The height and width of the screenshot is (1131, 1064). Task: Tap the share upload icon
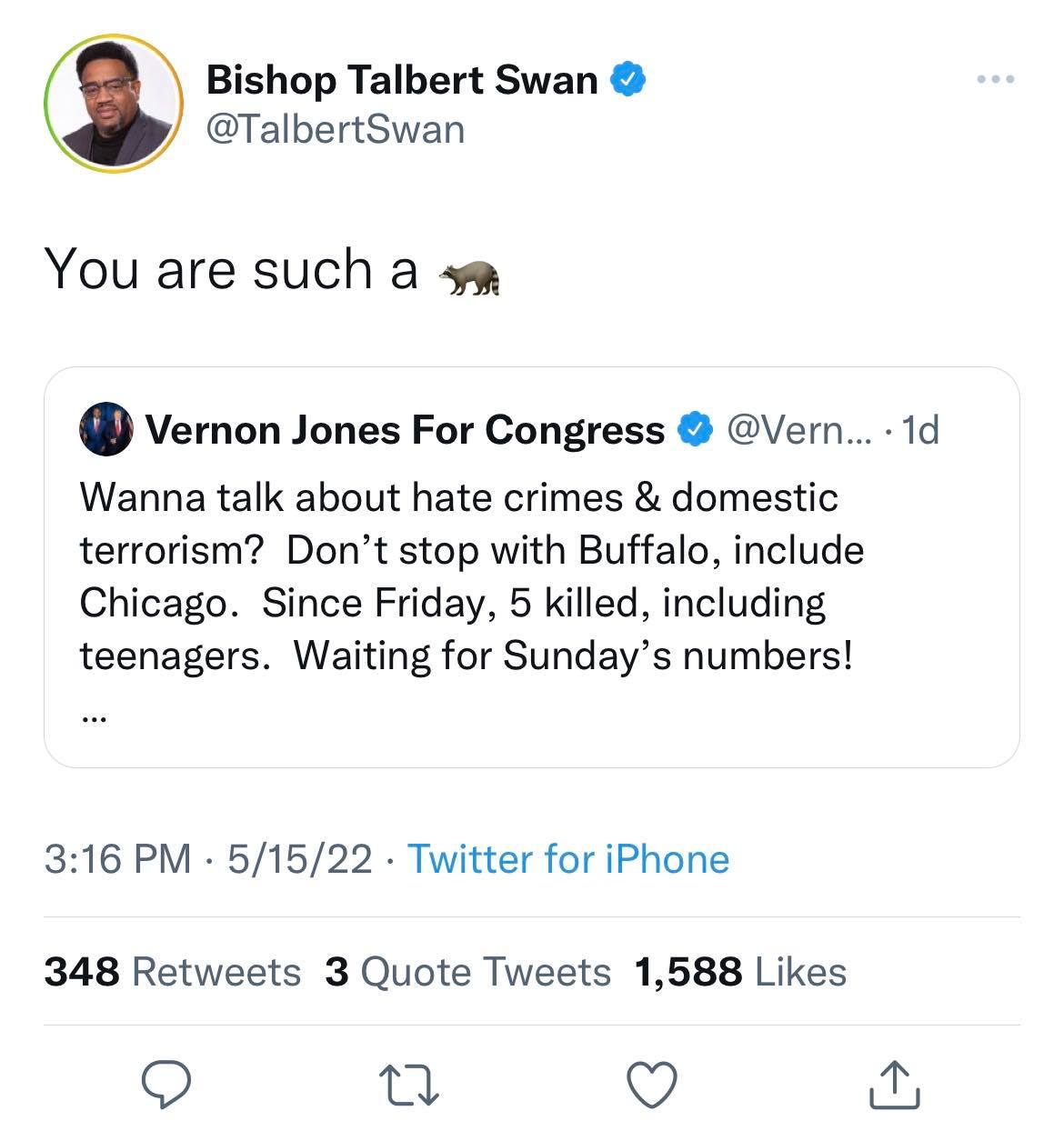point(895,1085)
